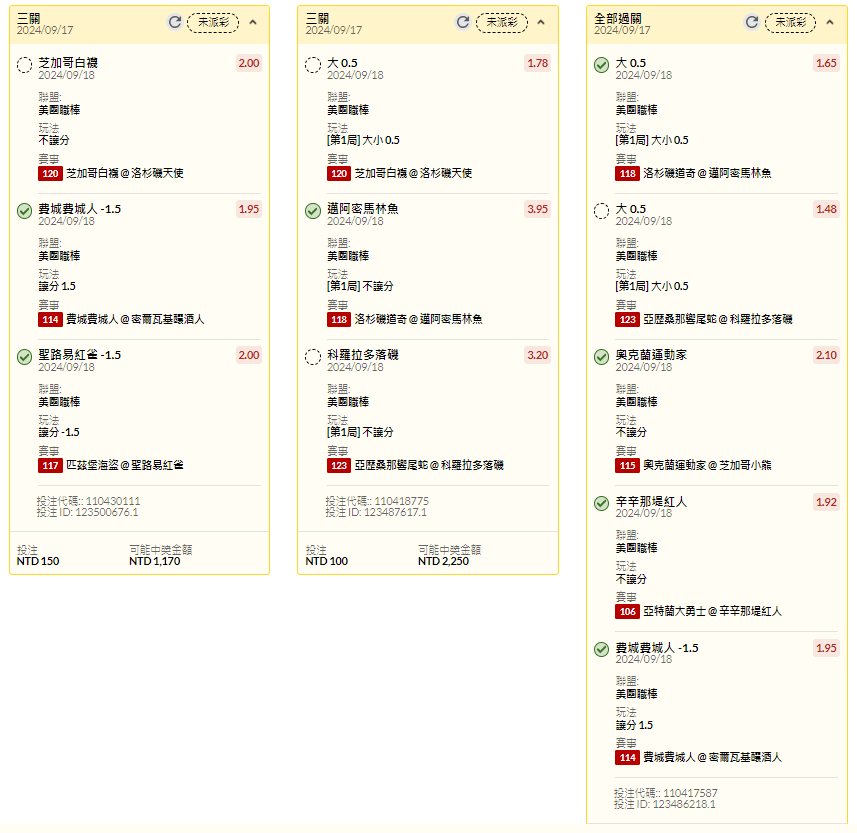Viewport: 857px width, 833px height.
Task: Refresh the 全部過關 bet slip
Action: point(752,22)
